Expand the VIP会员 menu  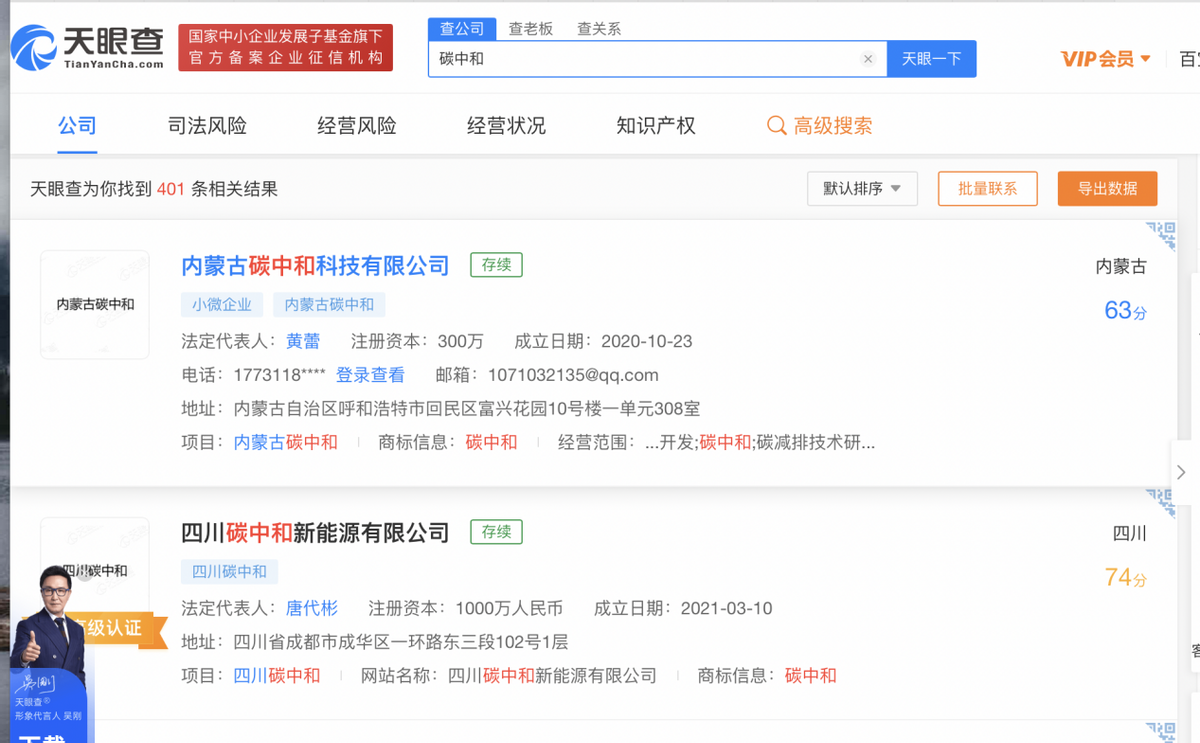(x=1106, y=59)
